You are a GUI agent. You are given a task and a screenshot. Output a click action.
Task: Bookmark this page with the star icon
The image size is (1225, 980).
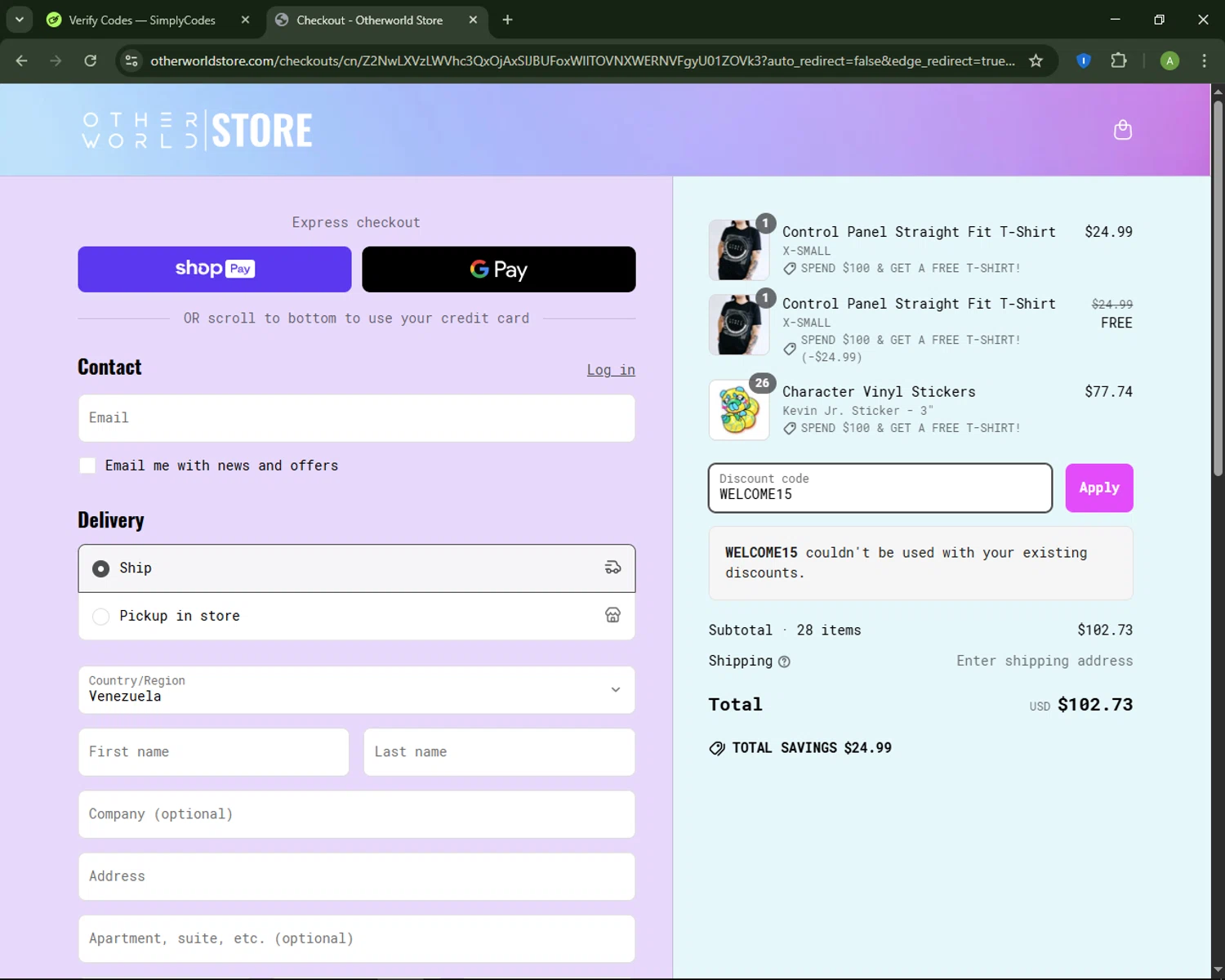pyautogui.click(x=1036, y=60)
